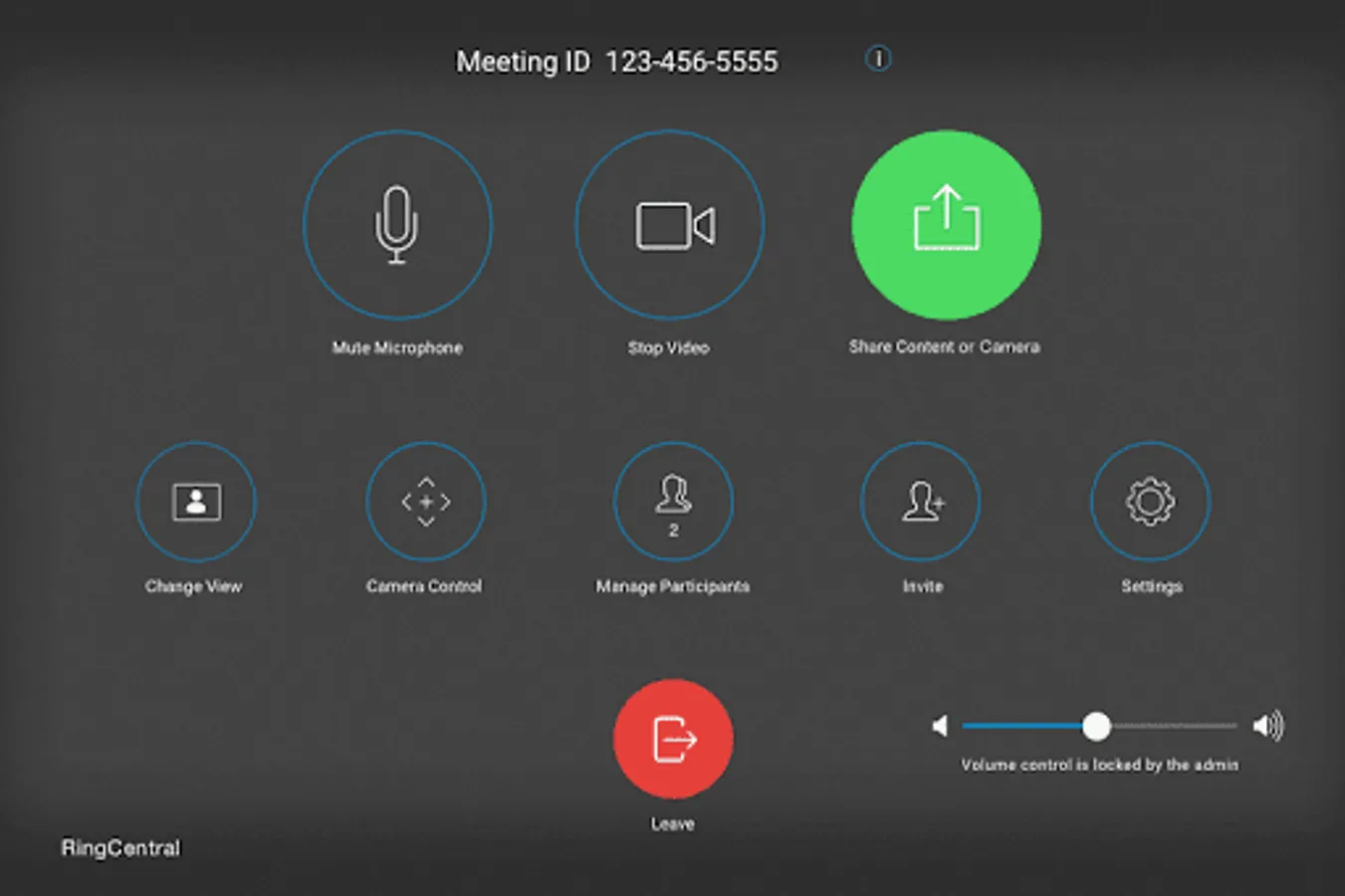Open Share Content or Camera green button
The height and width of the screenshot is (896, 1345).
tap(946, 225)
